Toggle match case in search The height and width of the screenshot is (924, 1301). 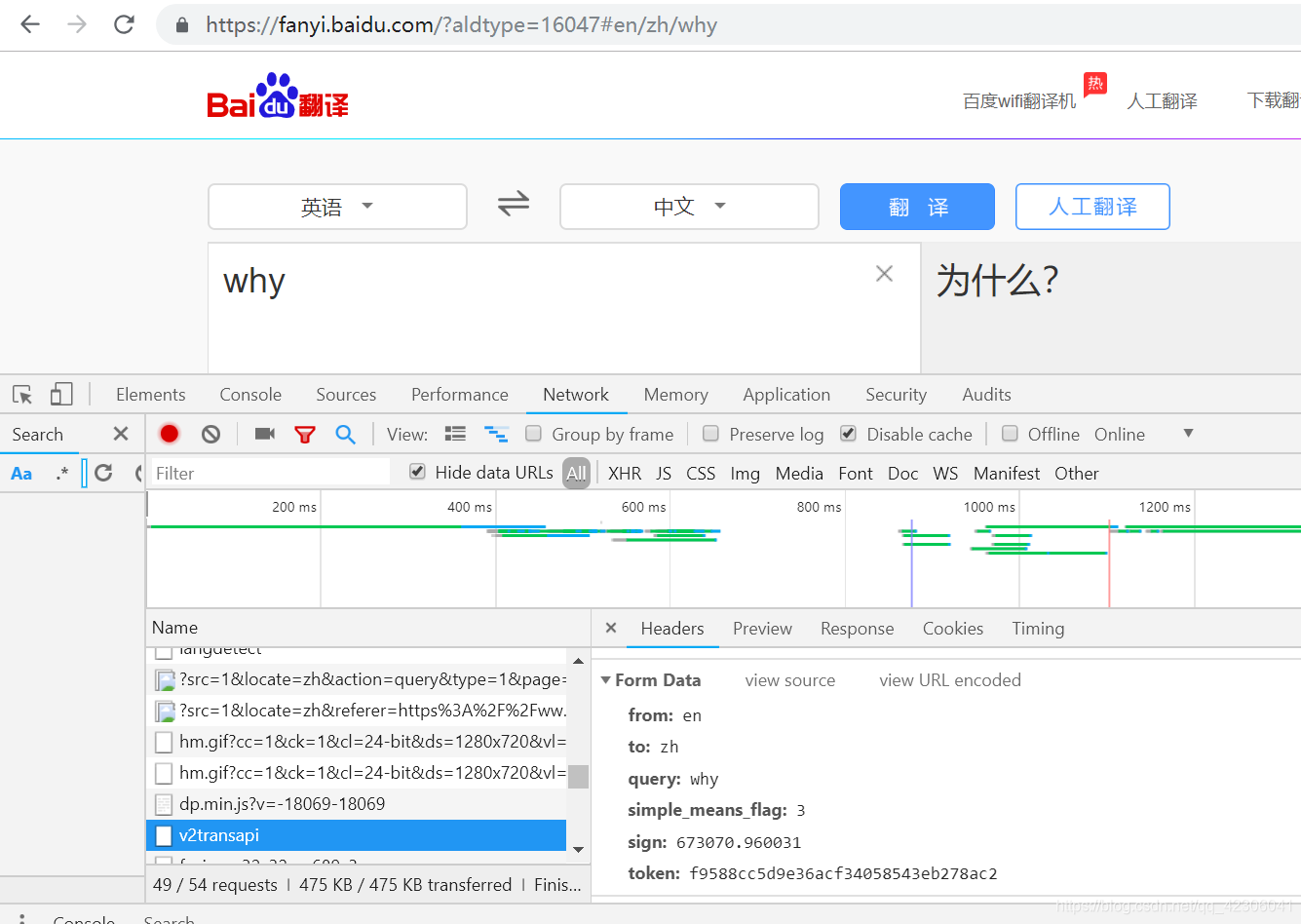pos(21,474)
